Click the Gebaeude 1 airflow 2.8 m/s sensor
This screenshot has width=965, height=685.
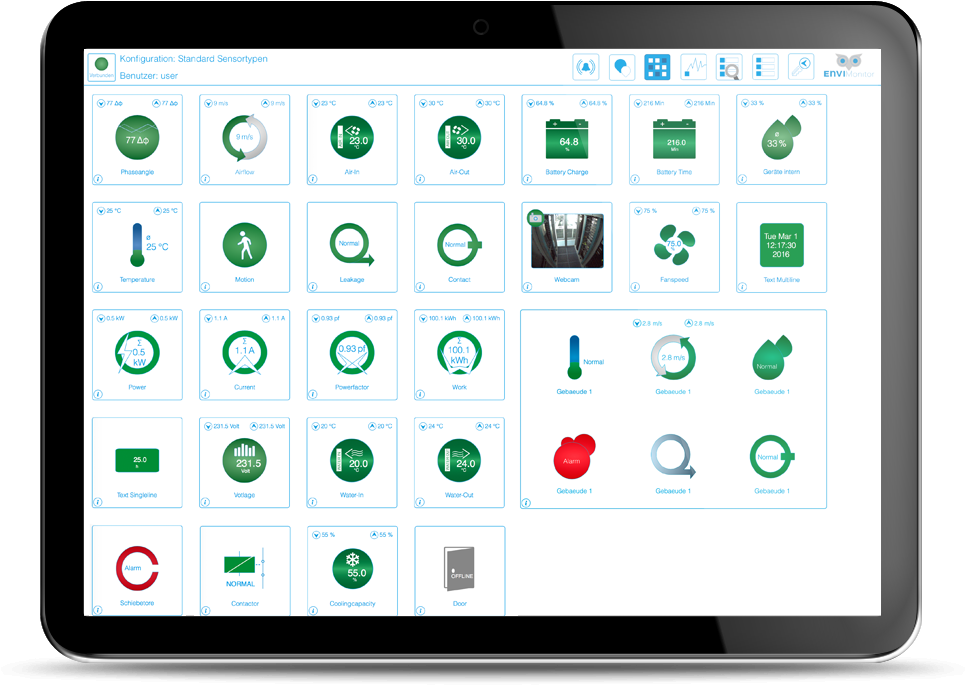[x=673, y=357]
